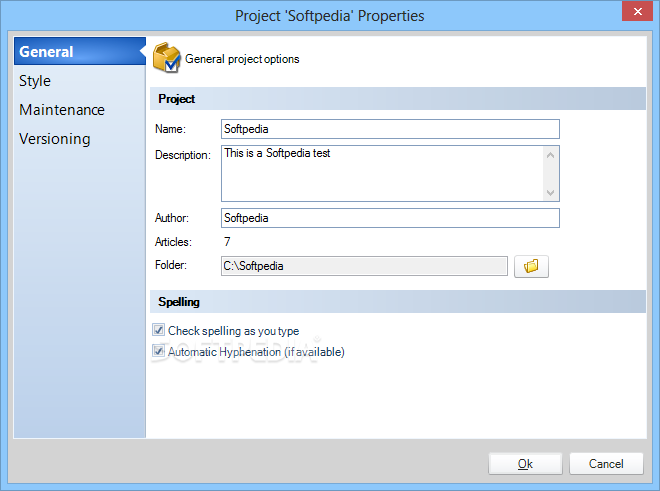Click the 'Project' section header
This screenshot has width=660, height=491.
click(398, 99)
